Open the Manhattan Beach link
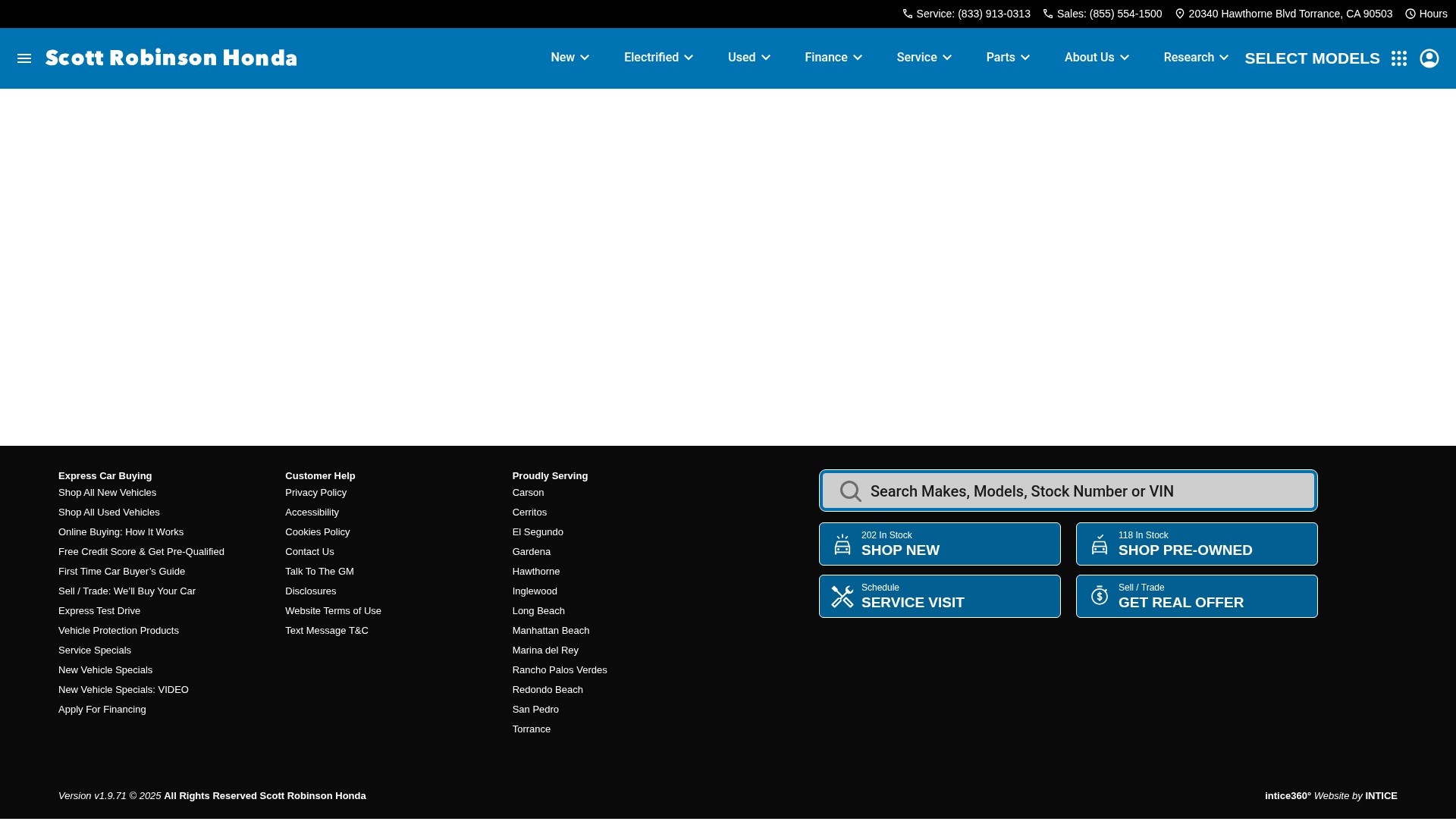The width and height of the screenshot is (1456, 837). pyautogui.click(x=551, y=631)
